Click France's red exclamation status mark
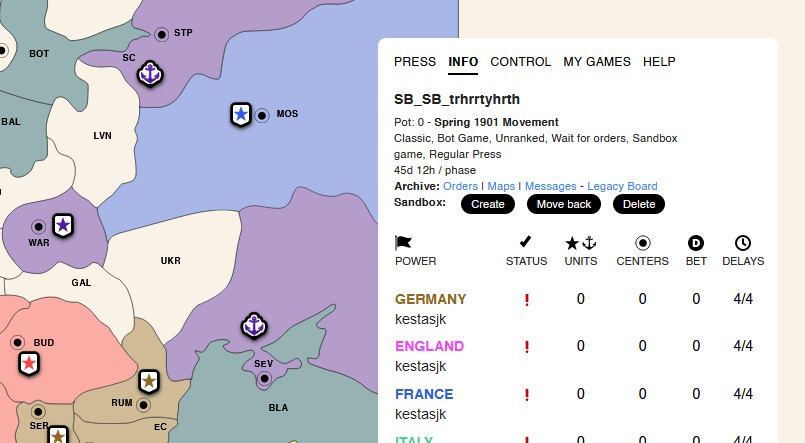Image resolution: width=805 pixels, height=443 pixels. (x=527, y=395)
